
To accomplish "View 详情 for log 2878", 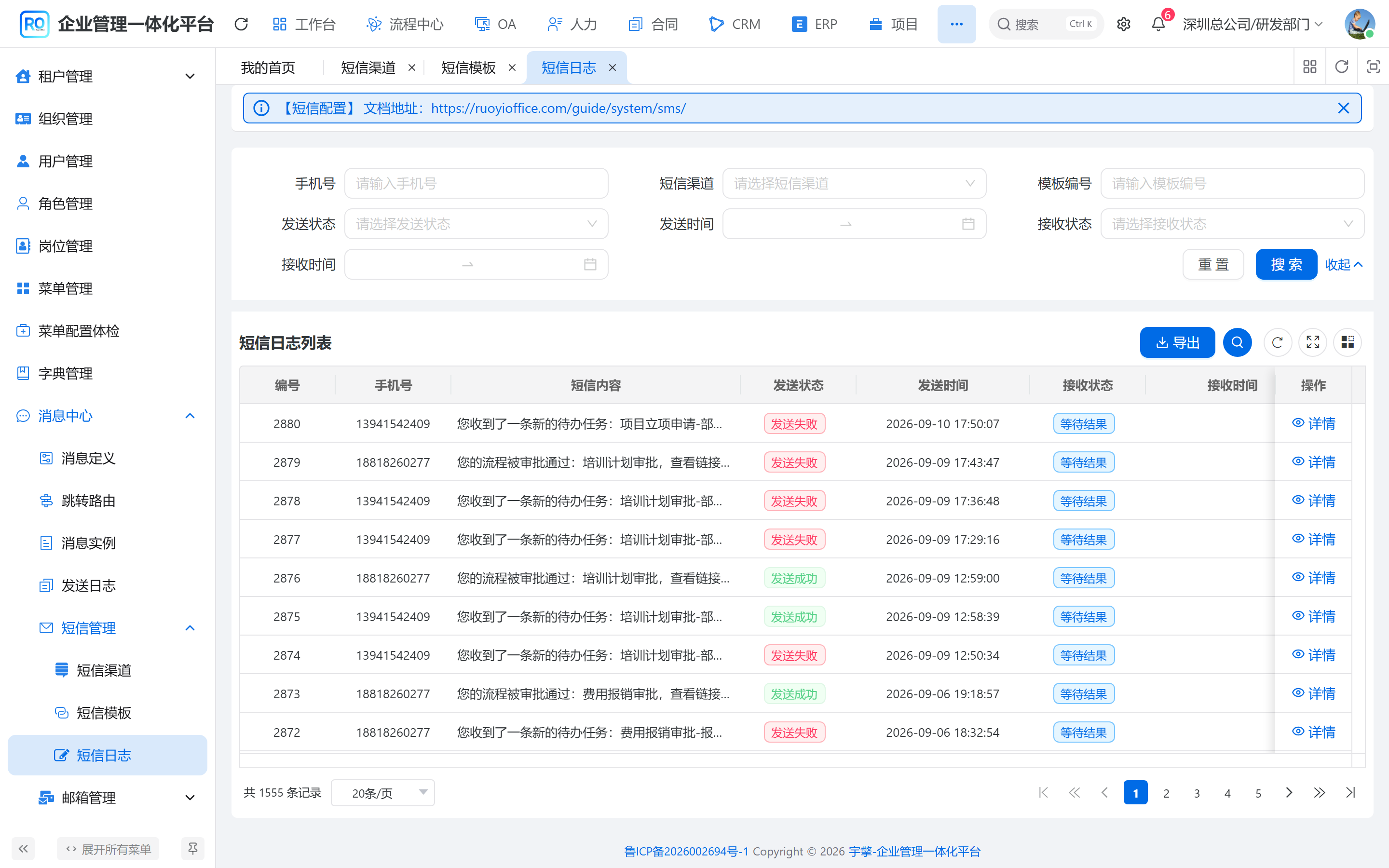I will 1313,501.
